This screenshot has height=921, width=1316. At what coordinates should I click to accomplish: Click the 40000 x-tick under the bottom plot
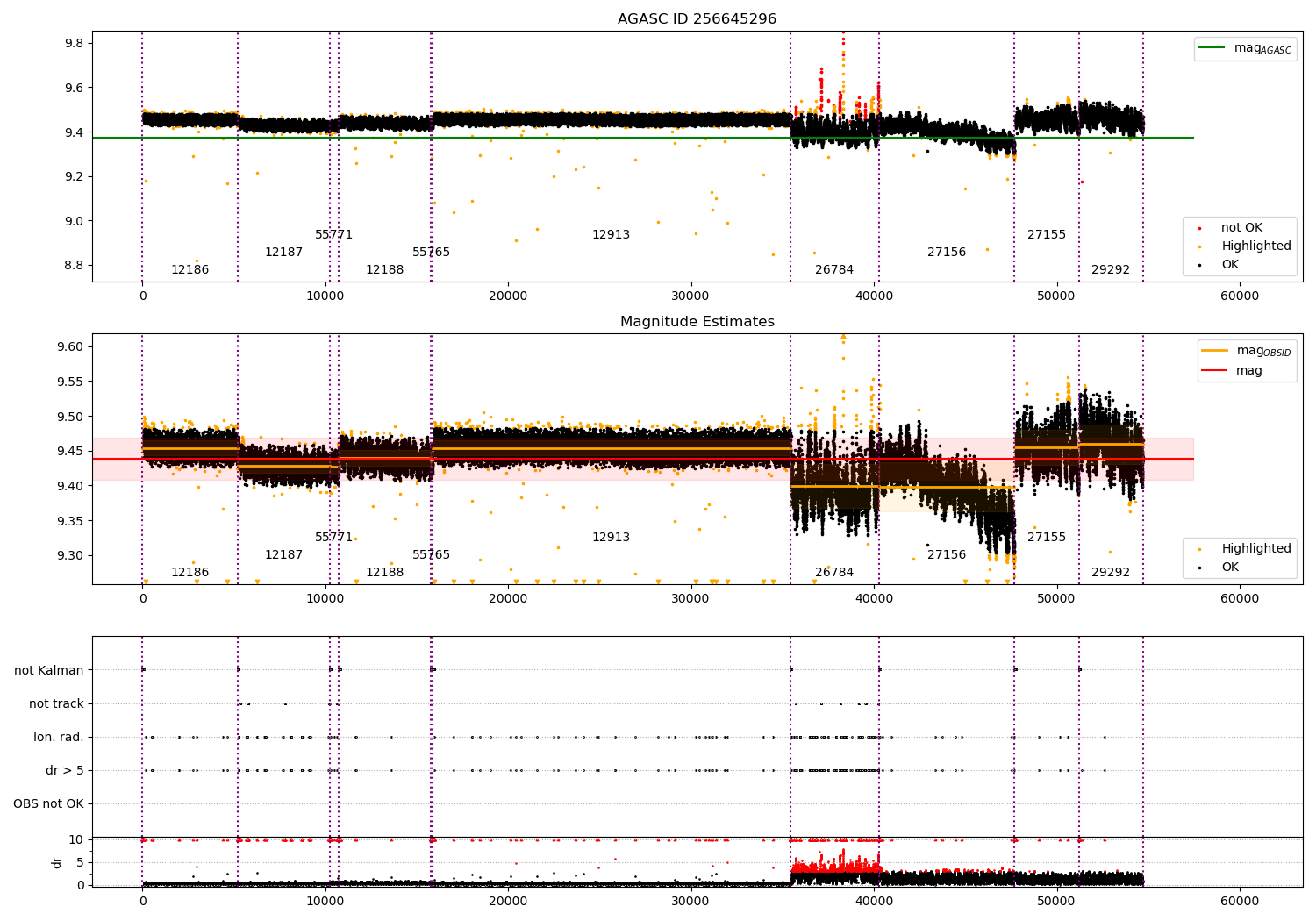tap(874, 902)
